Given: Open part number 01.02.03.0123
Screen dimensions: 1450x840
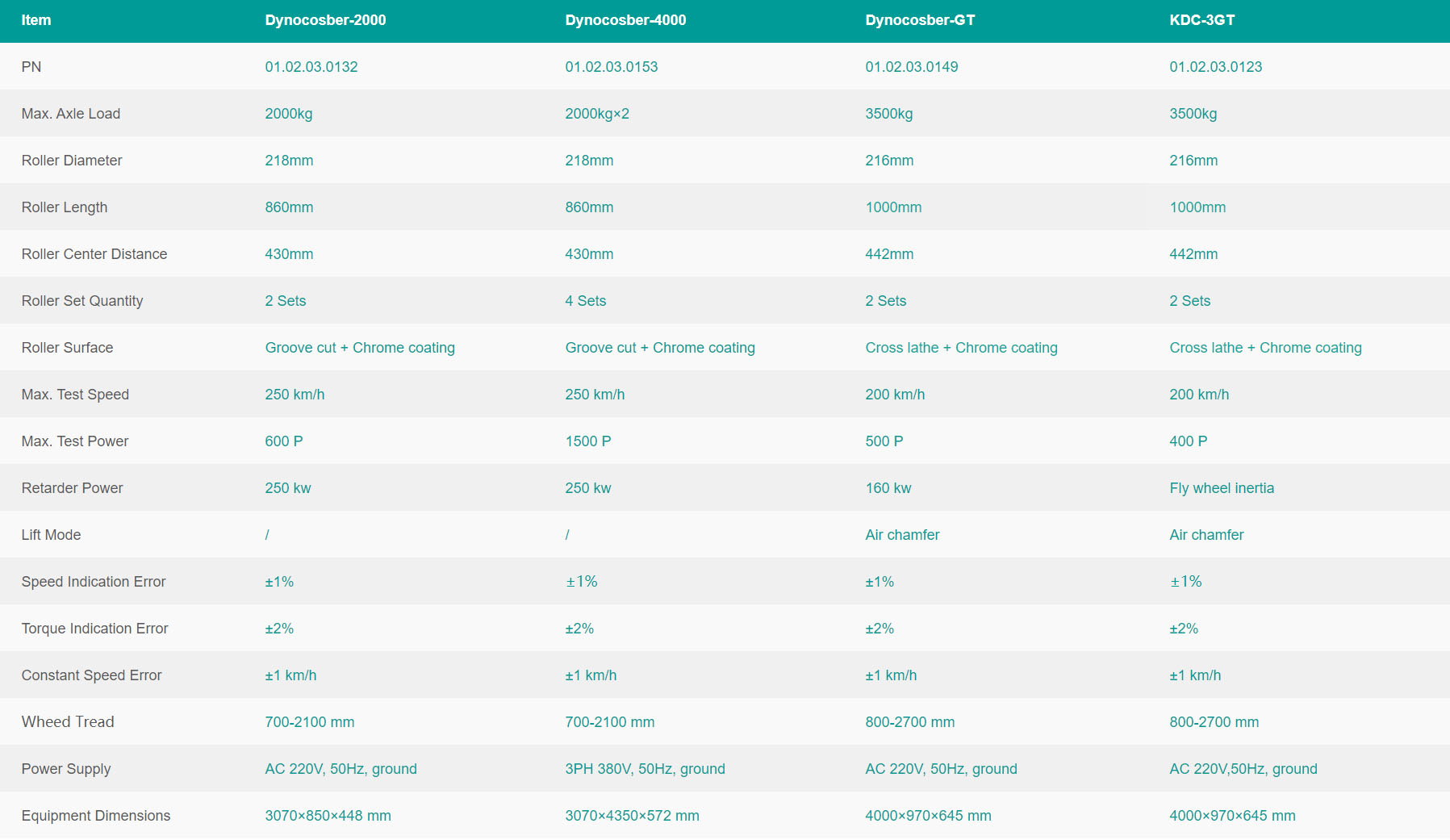Looking at the screenshot, I should click(x=1216, y=67).
